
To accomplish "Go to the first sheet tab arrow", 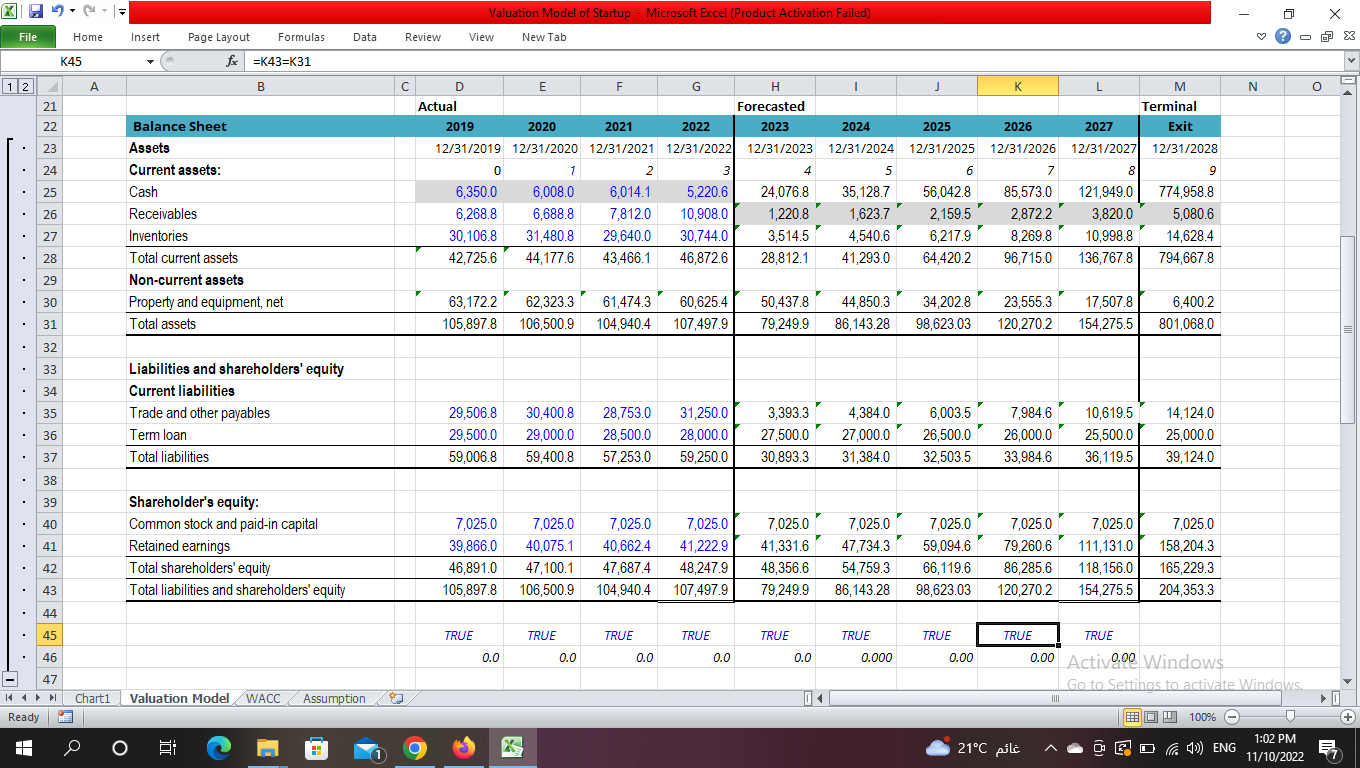I will point(9,698).
